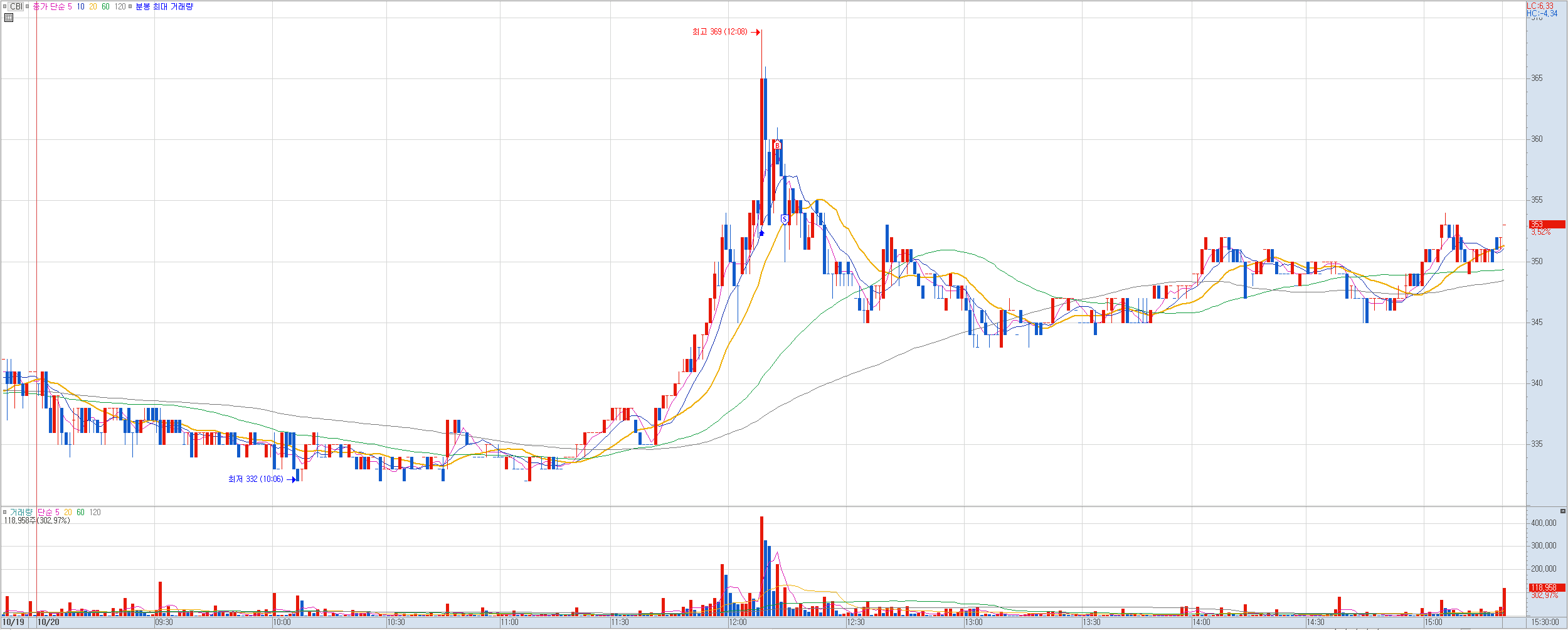Click the orange 20 volume average label
This screenshot has width=1568, height=630.
point(68,512)
